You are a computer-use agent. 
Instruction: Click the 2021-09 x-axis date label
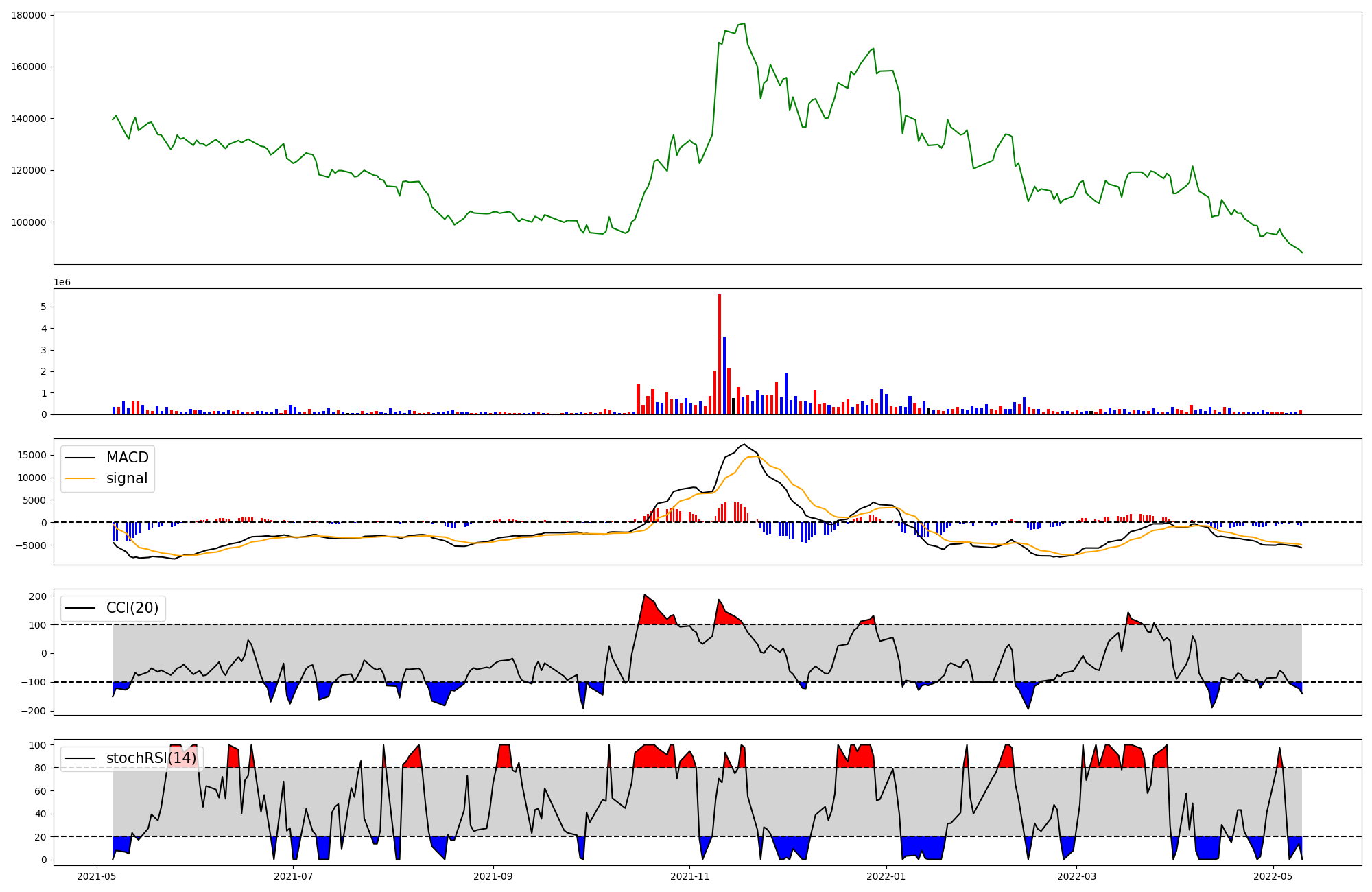[x=493, y=876]
